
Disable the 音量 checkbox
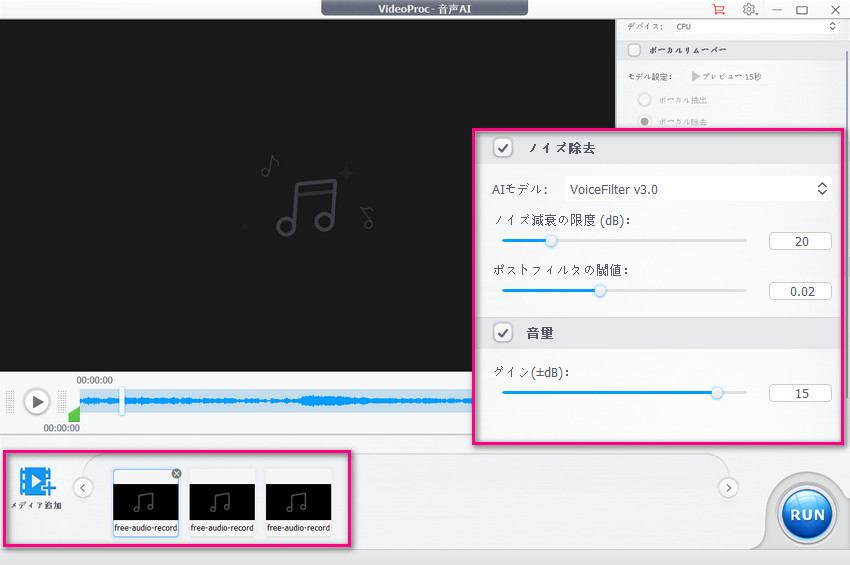coord(503,332)
